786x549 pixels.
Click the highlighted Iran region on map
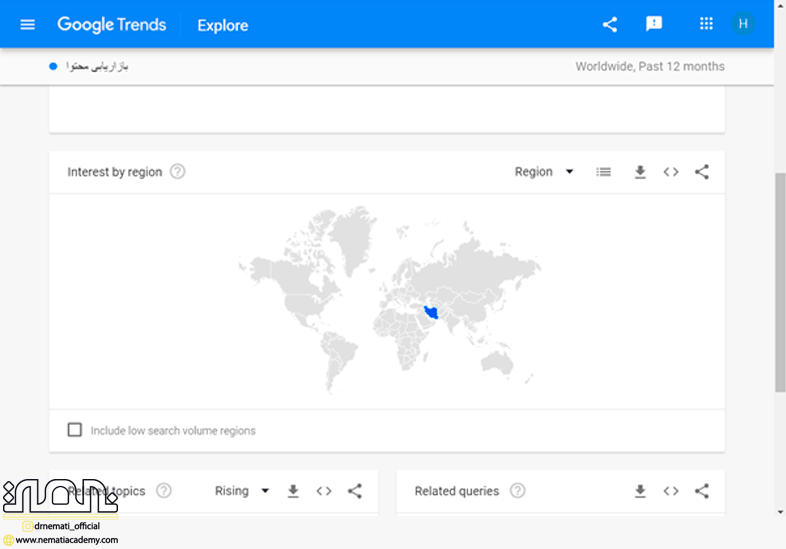431,313
